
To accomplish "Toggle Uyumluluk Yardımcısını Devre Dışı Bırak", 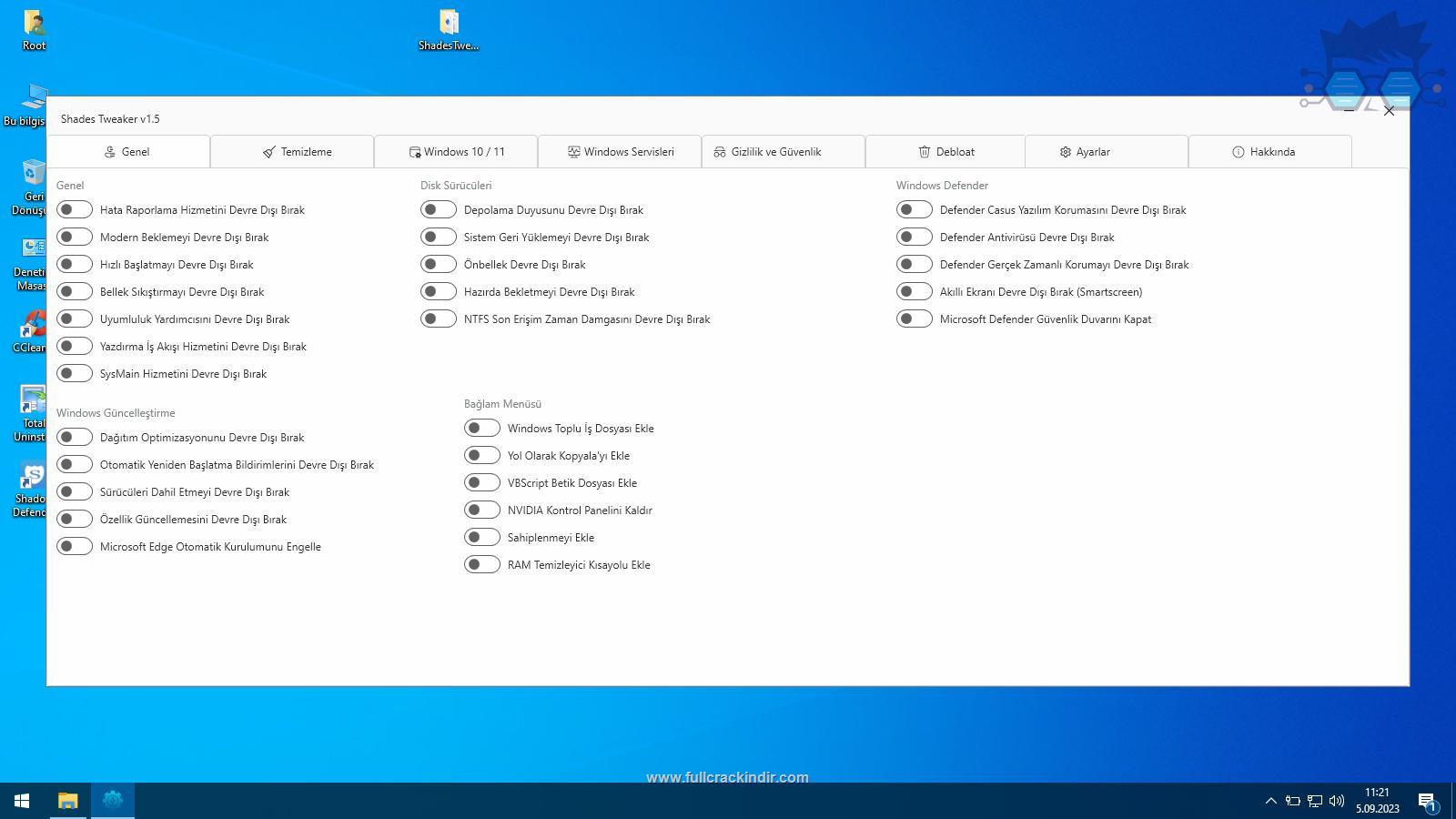I will click(x=75, y=318).
